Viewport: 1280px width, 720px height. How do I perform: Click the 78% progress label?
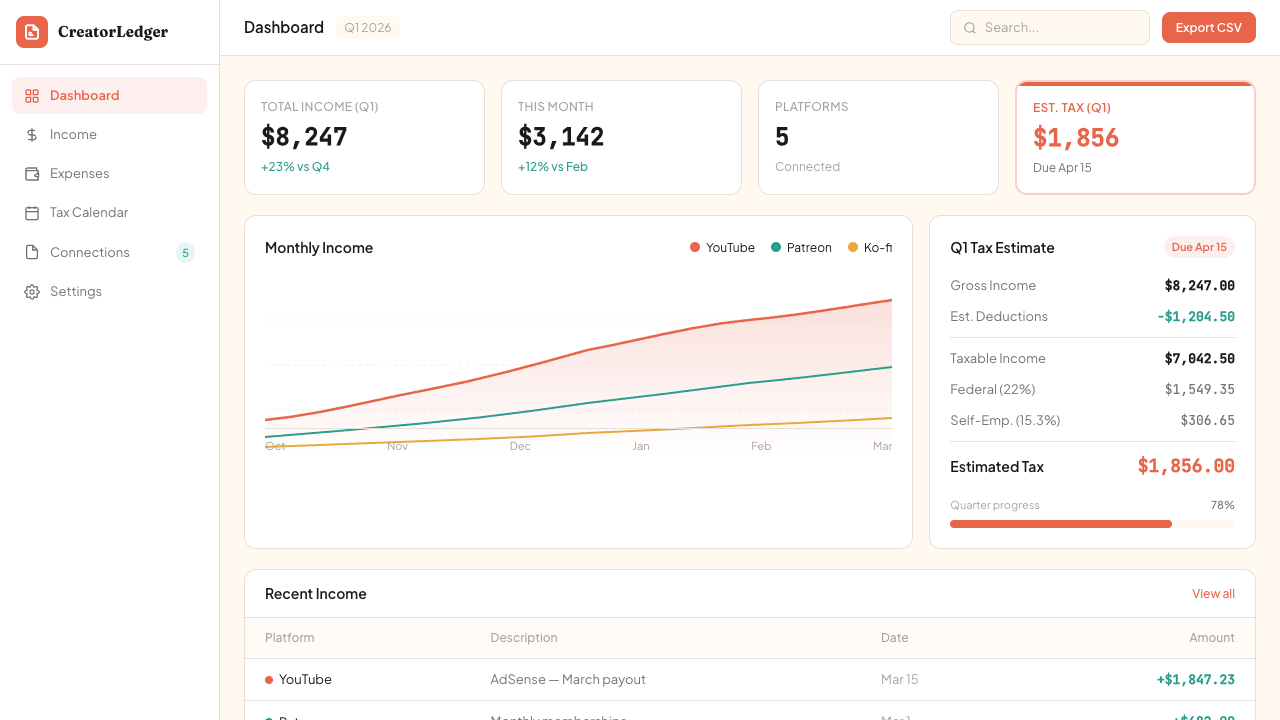coord(1223,505)
